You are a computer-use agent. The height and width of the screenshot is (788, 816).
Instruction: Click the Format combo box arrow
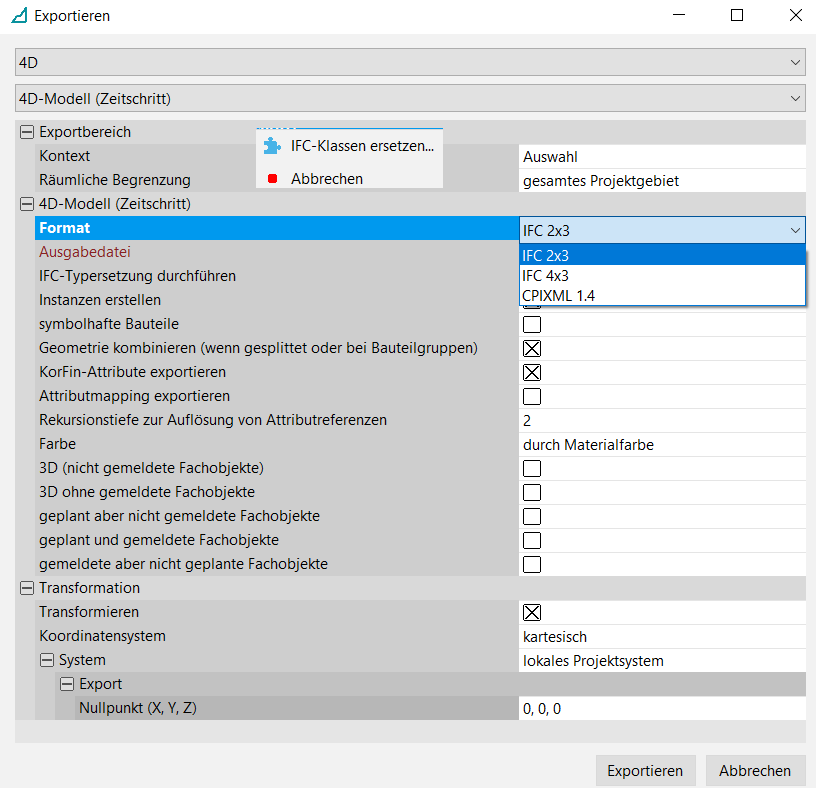(x=795, y=230)
